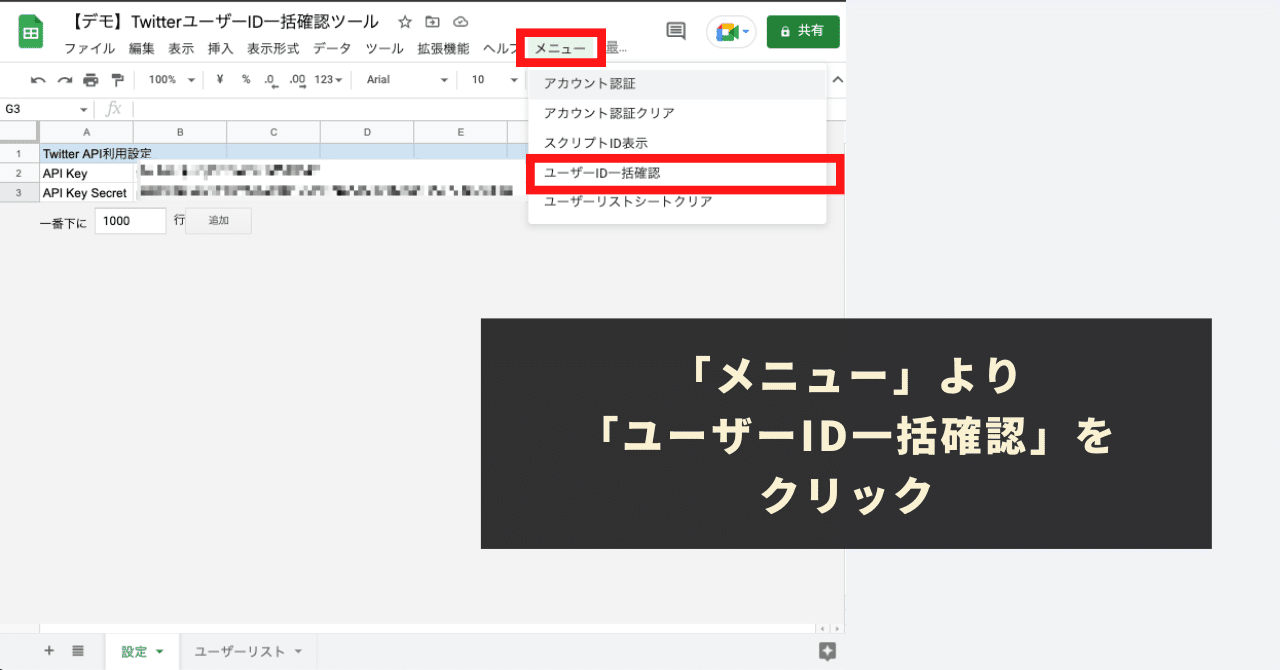Image resolution: width=1280 pixels, height=670 pixels.
Task: Expand the Meet dropdown arrow
Action: point(746,31)
